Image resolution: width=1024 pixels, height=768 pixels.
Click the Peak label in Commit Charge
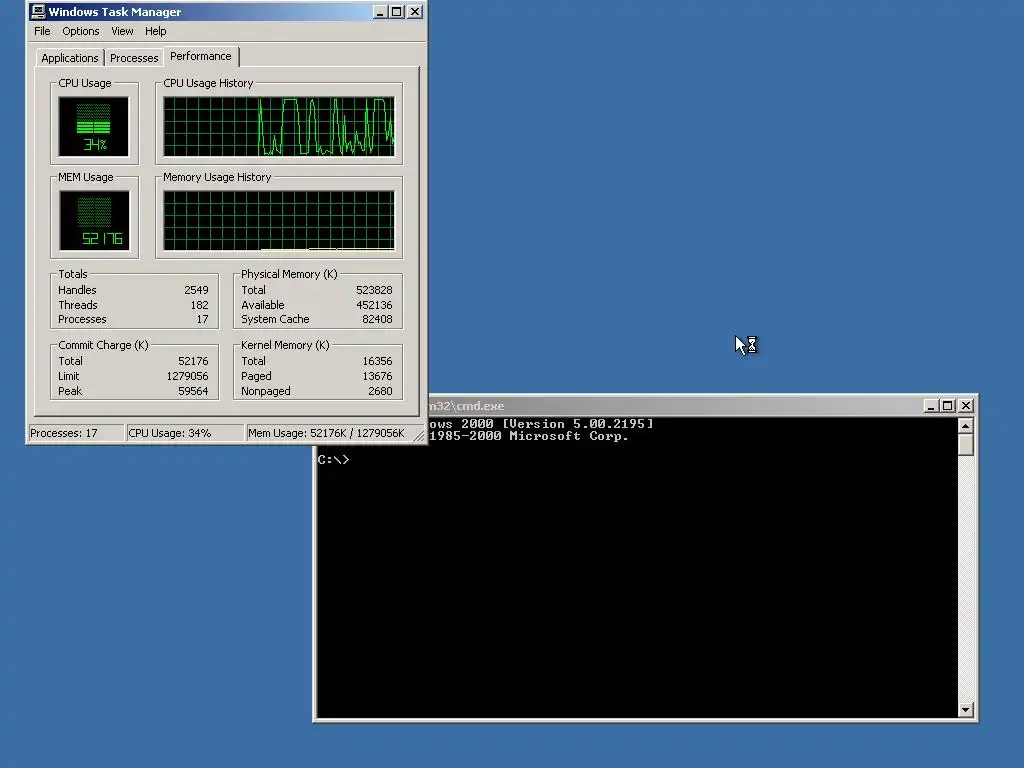coord(70,391)
